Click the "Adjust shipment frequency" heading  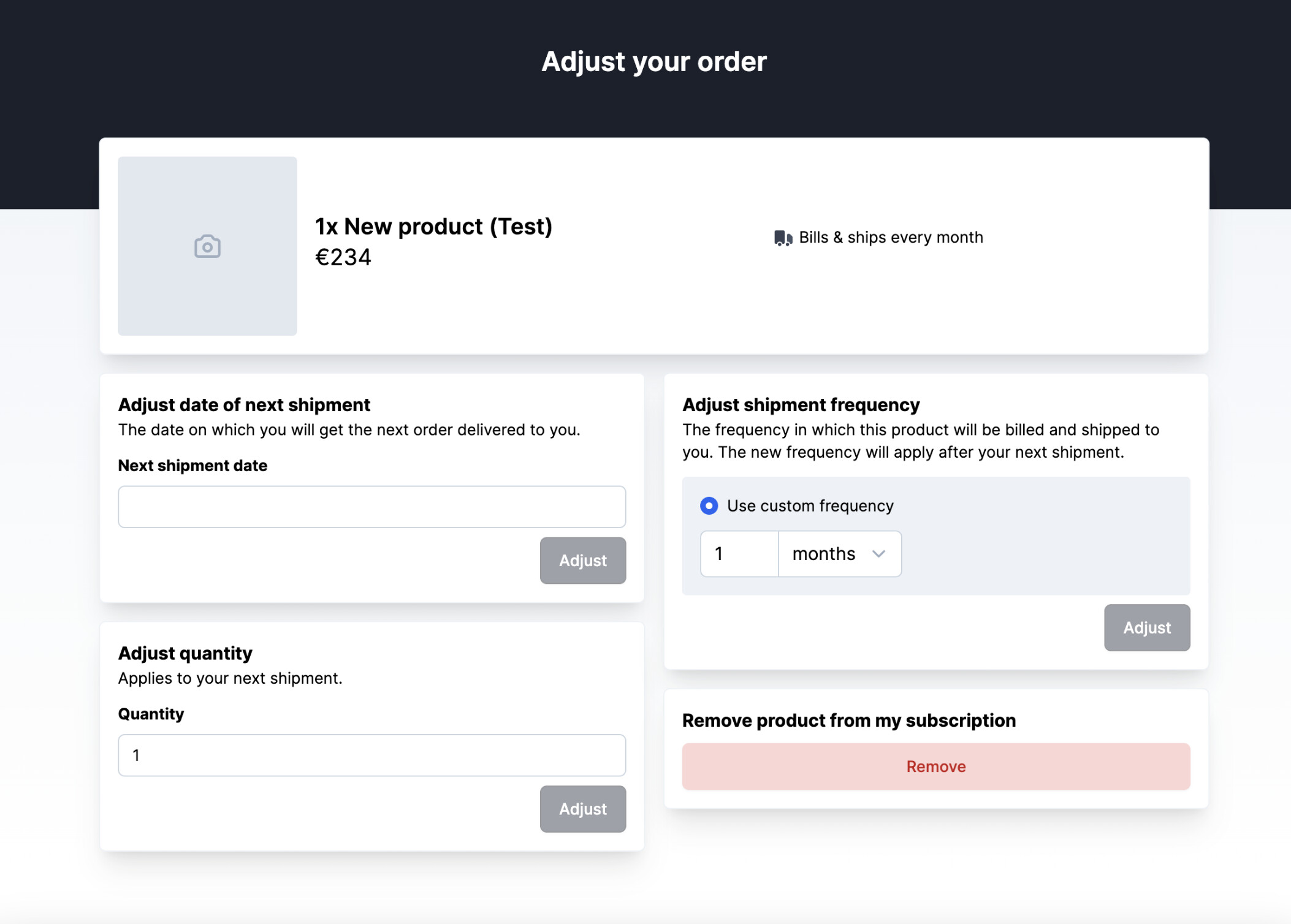[x=801, y=405]
